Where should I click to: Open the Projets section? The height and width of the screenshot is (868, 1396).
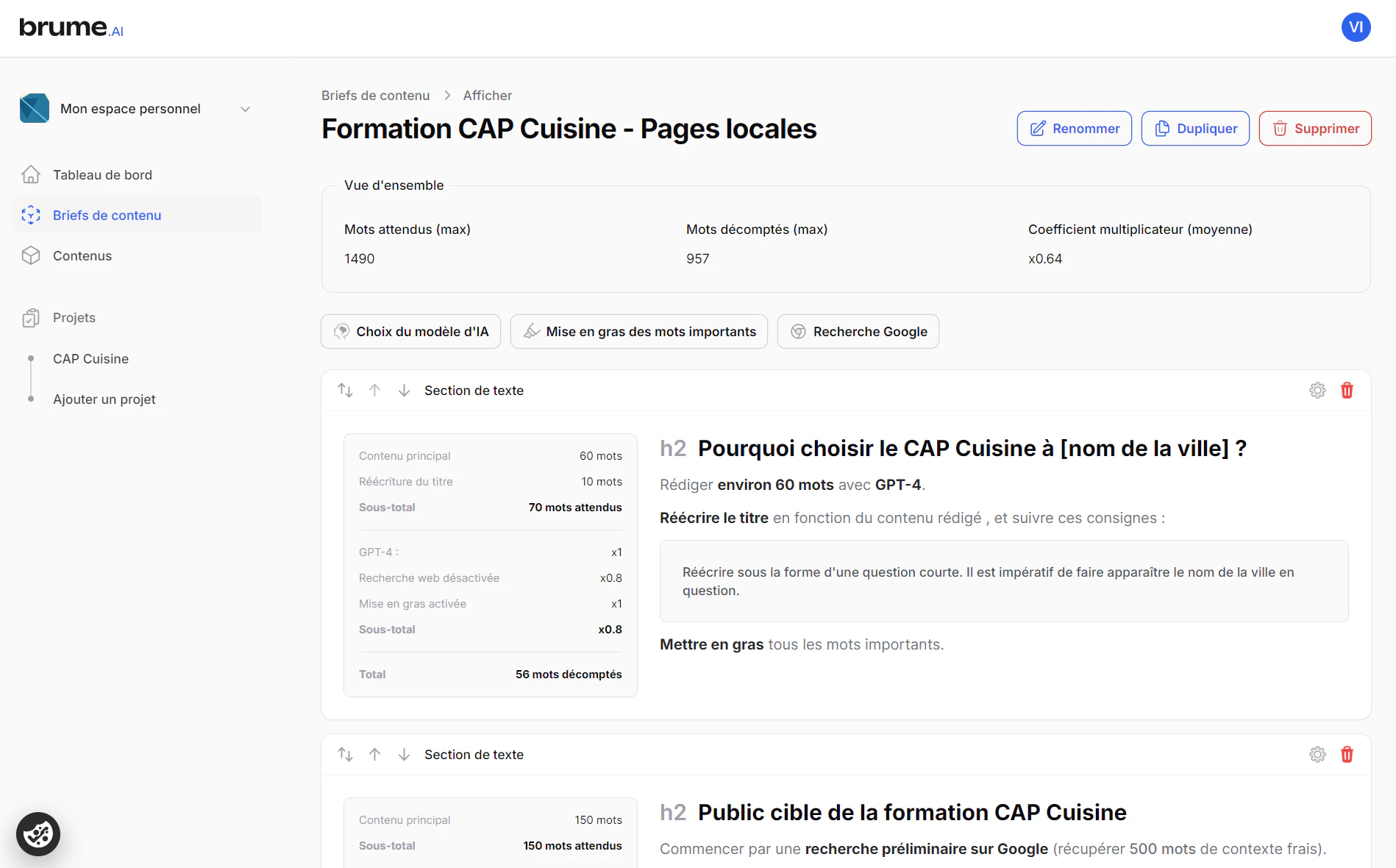(x=74, y=318)
